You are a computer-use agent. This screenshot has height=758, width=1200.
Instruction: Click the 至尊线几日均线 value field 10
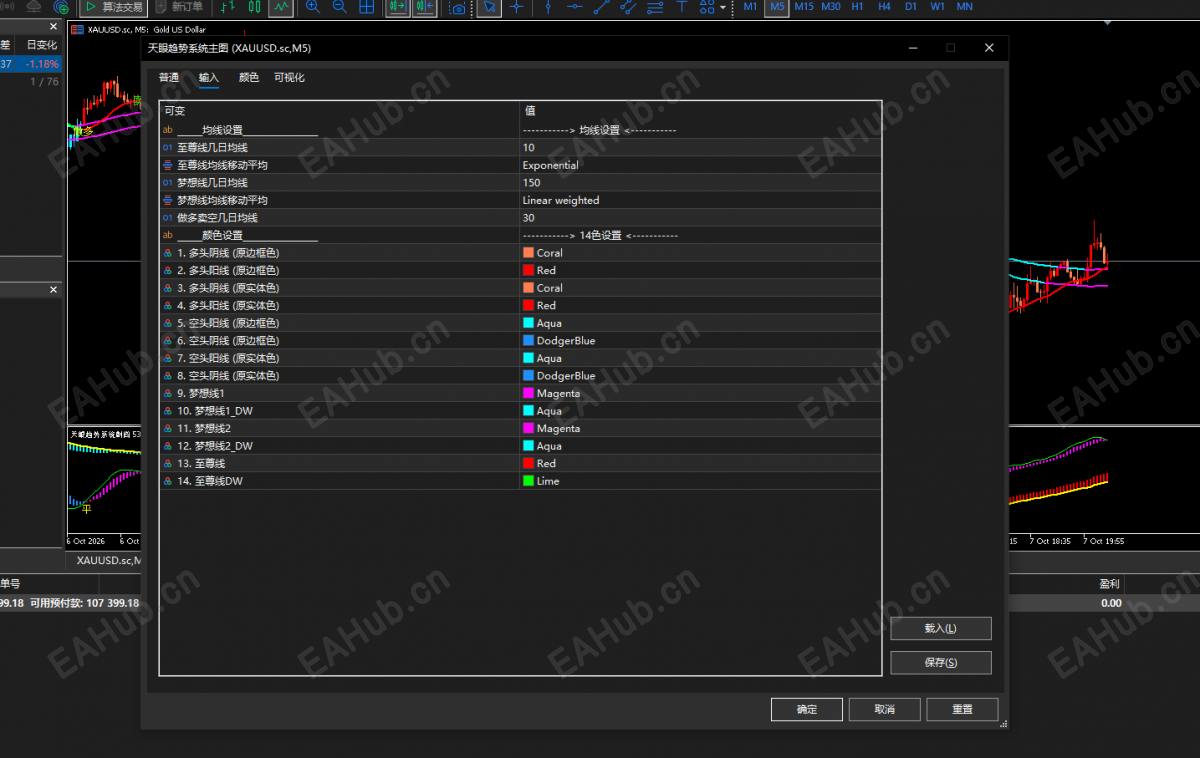(700, 147)
